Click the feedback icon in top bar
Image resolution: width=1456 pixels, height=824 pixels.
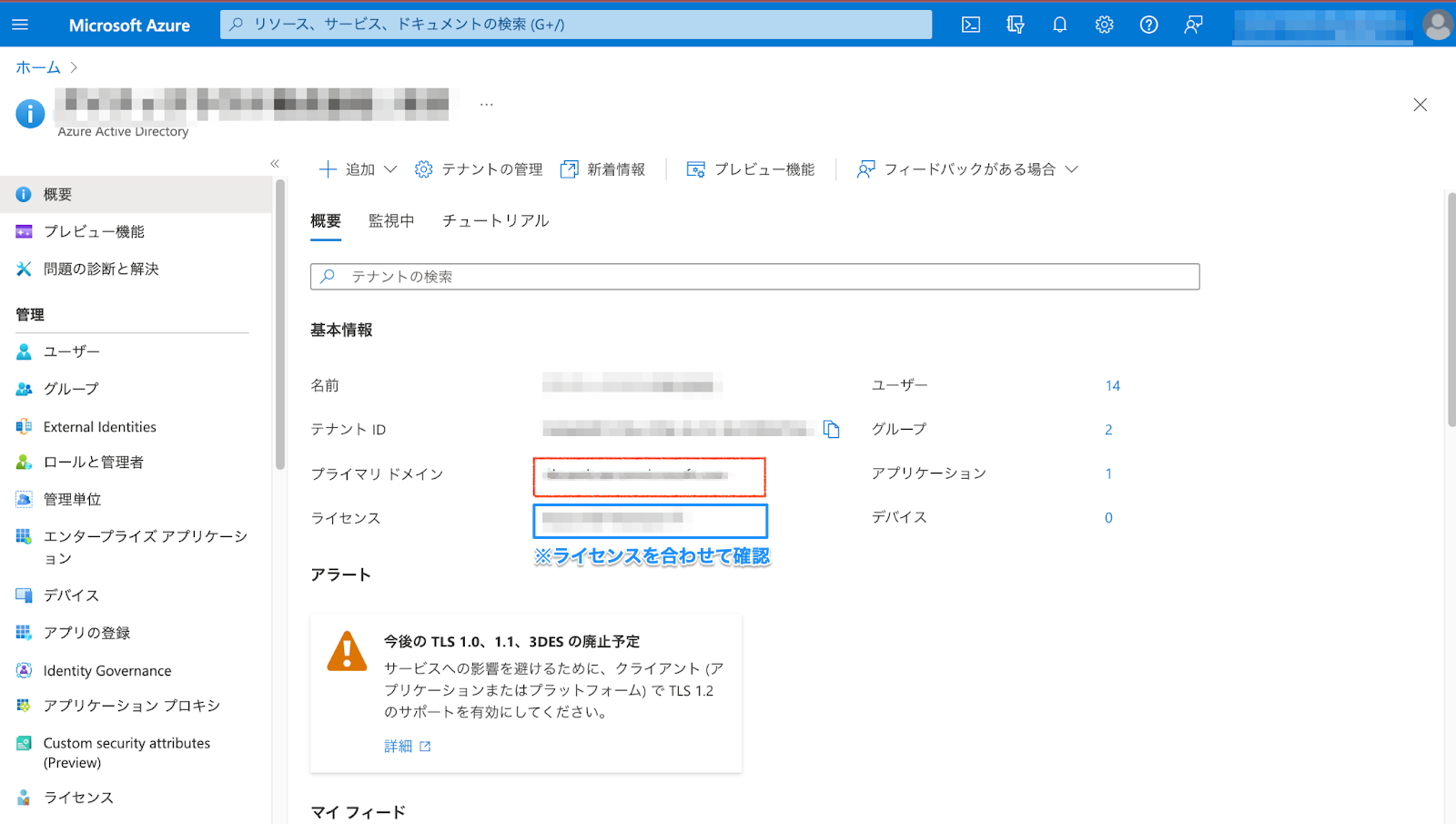point(1193,25)
